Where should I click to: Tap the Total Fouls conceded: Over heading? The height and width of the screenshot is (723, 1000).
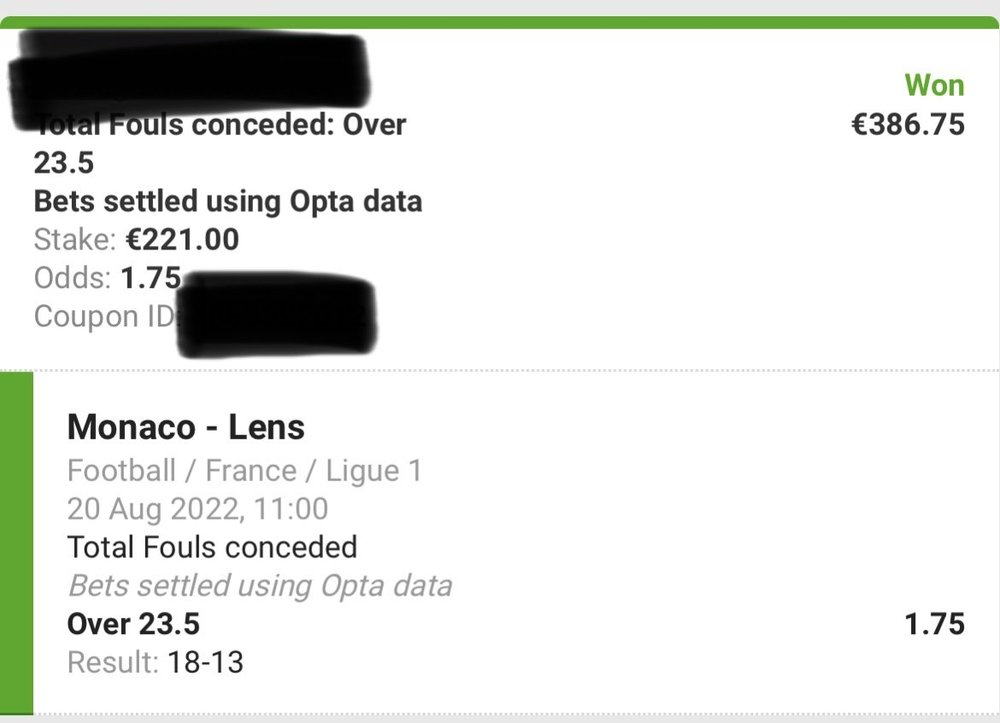tap(220, 124)
